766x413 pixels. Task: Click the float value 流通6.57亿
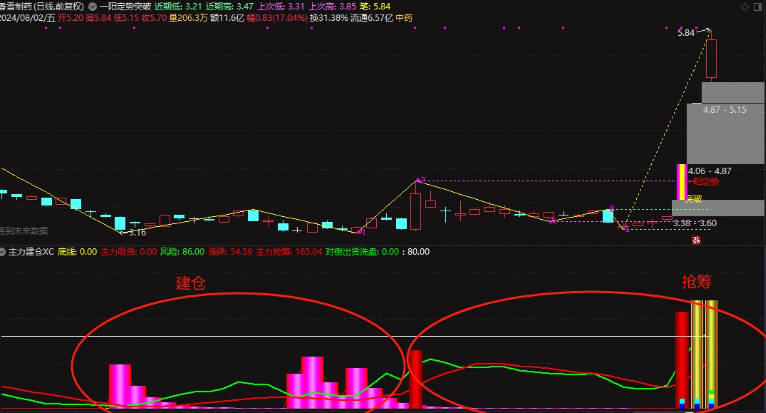[372, 18]
